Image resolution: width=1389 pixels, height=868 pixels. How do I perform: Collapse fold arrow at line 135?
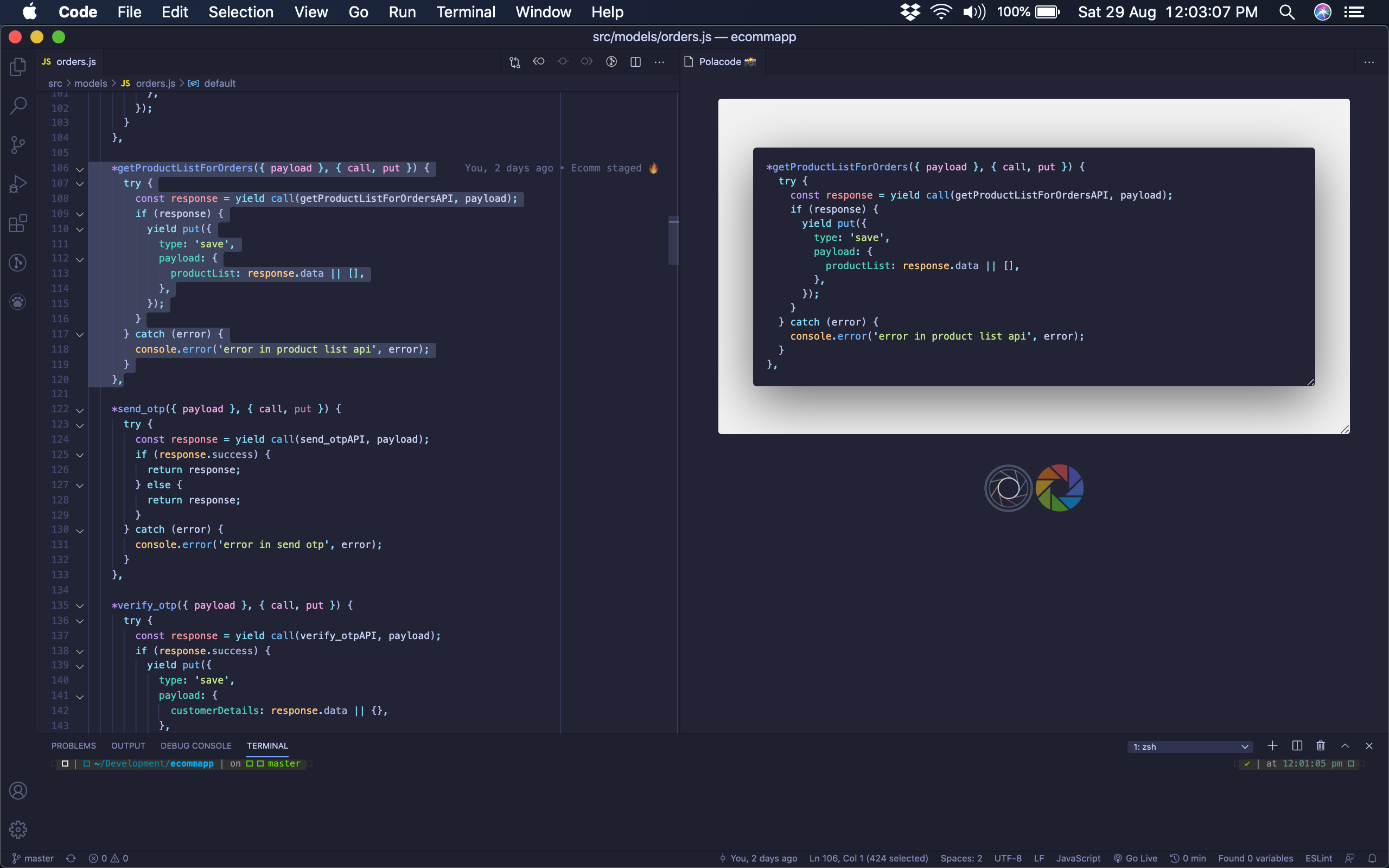80,605
